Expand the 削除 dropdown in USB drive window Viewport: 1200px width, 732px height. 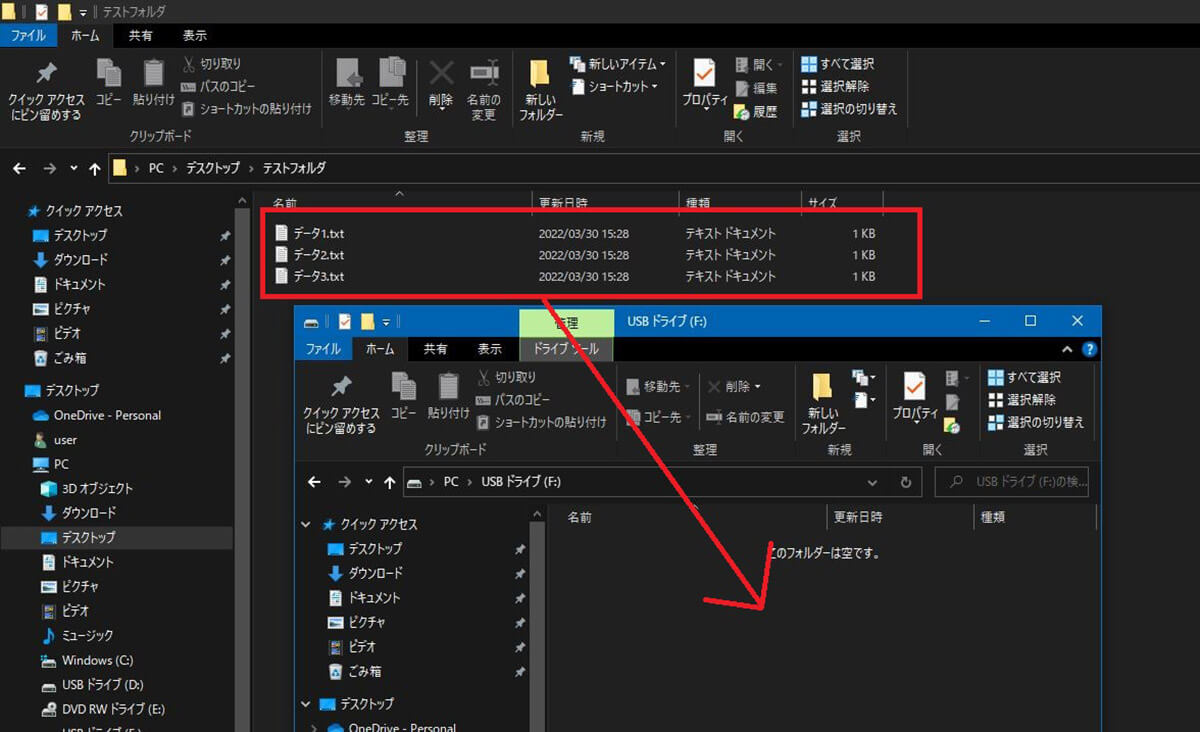pyautogui.click(x=758, y=387)
